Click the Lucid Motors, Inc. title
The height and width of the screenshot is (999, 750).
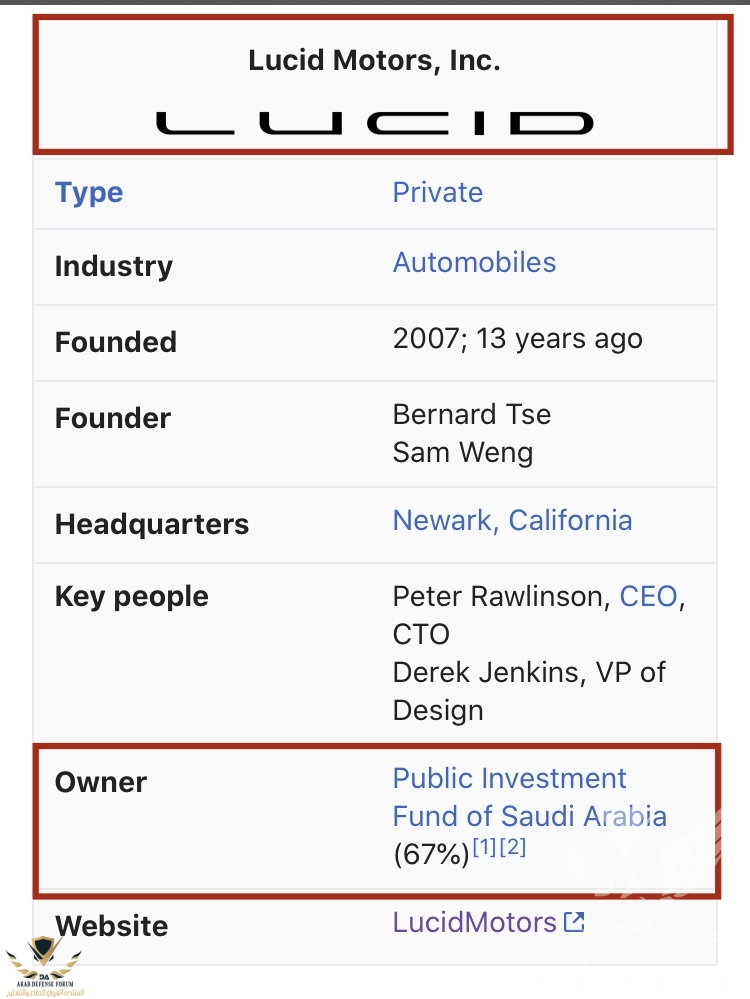pos(375,61)
